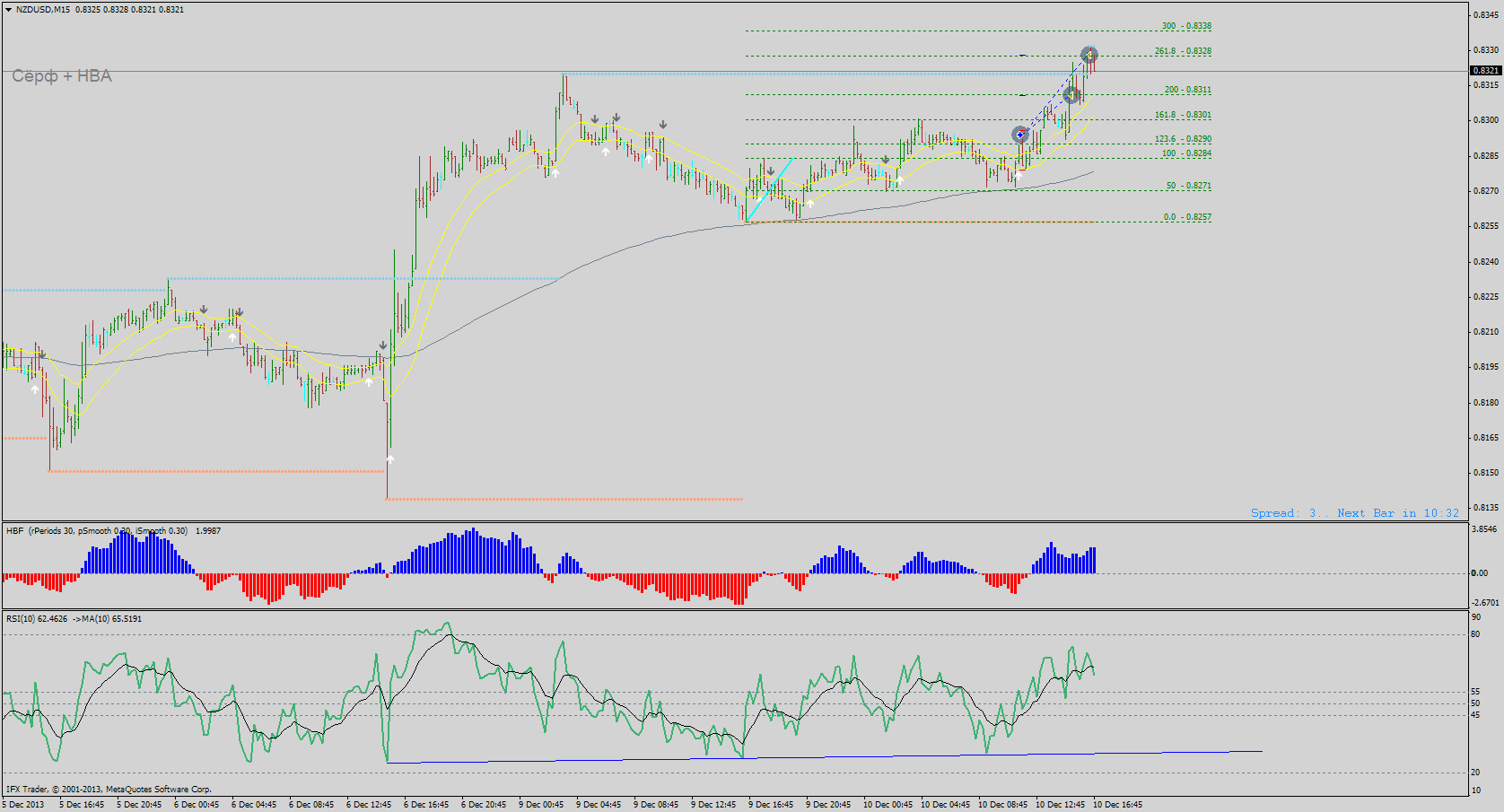Image resolution: width=1504 pixels, height=812 pixels.
Task: Select Fibonacci label '123.6 - 0.8290'
Action: pos(1183,139)
